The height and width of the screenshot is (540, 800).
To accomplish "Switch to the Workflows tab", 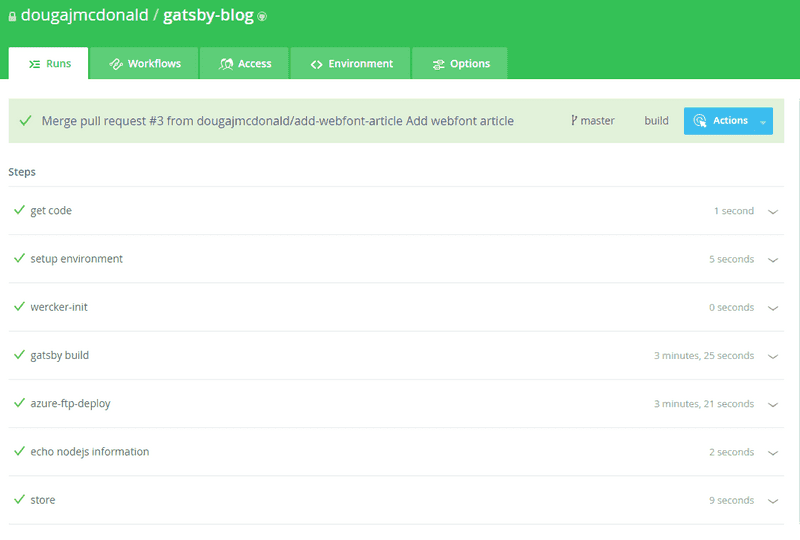I will click(144, 63).
